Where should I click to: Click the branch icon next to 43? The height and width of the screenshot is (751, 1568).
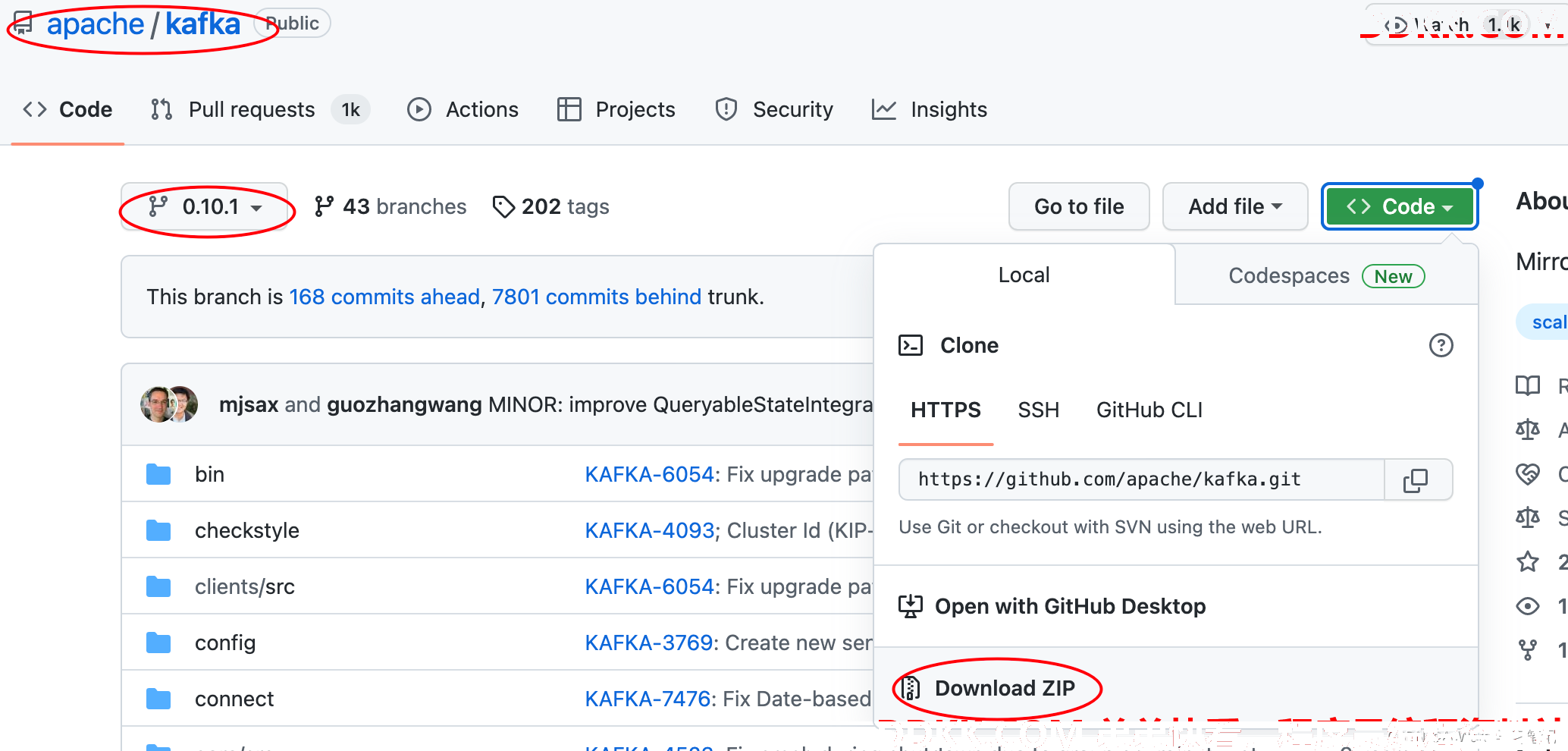324,206
